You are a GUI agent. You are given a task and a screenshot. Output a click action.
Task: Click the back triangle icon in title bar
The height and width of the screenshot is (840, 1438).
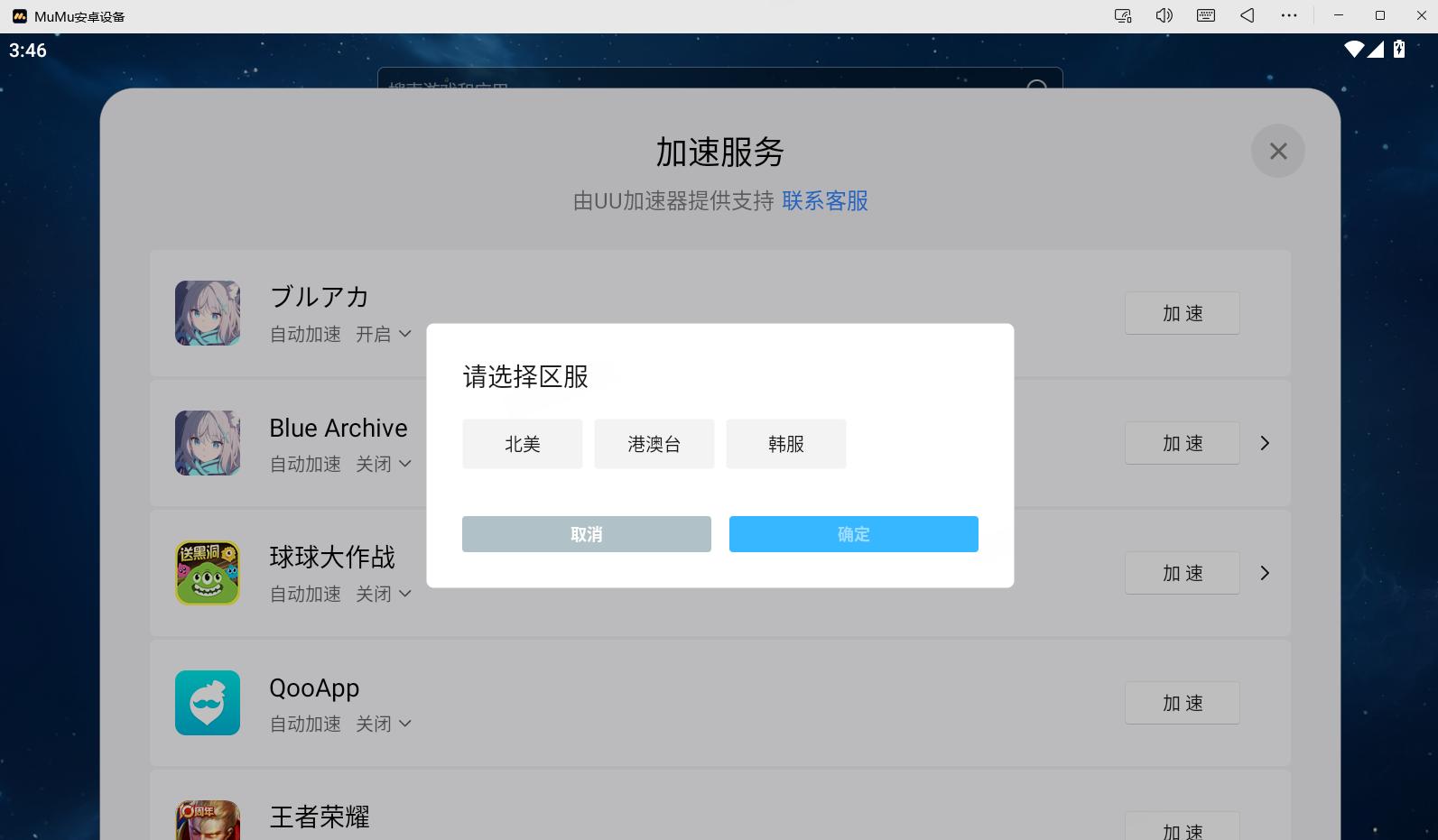click(1247, 15)
